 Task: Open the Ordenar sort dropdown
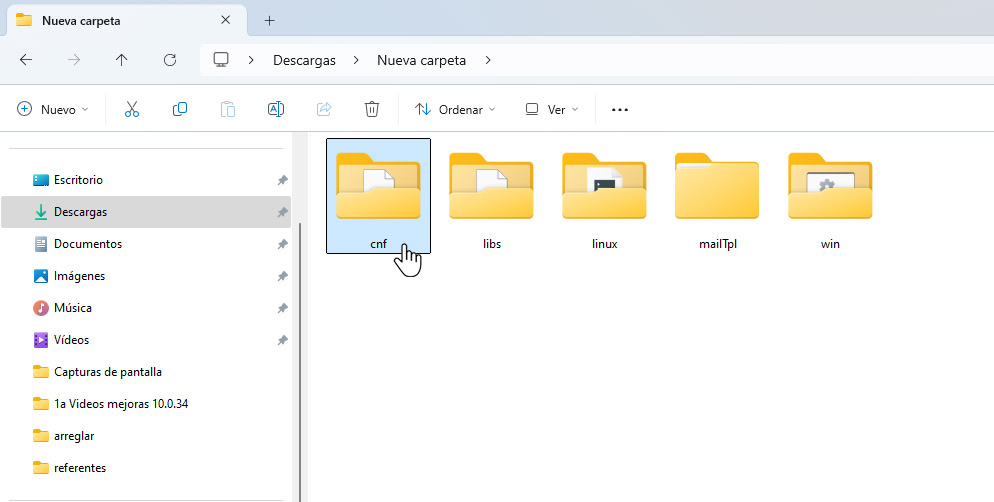click(x=455, y=110)
